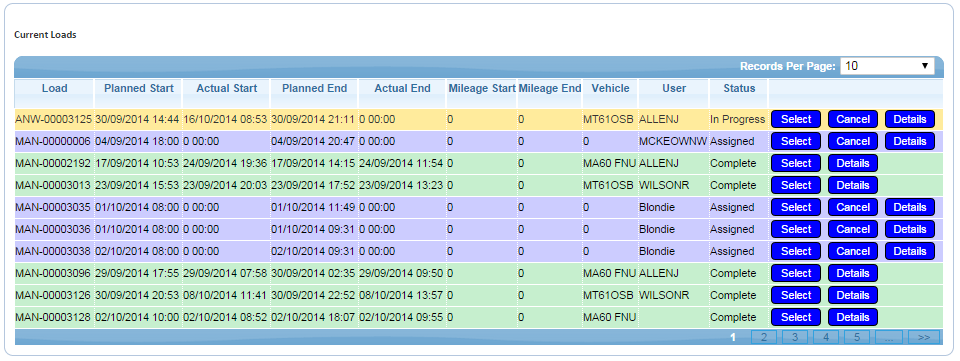
Task: Sort by User column header
Action: coord(674,89)
